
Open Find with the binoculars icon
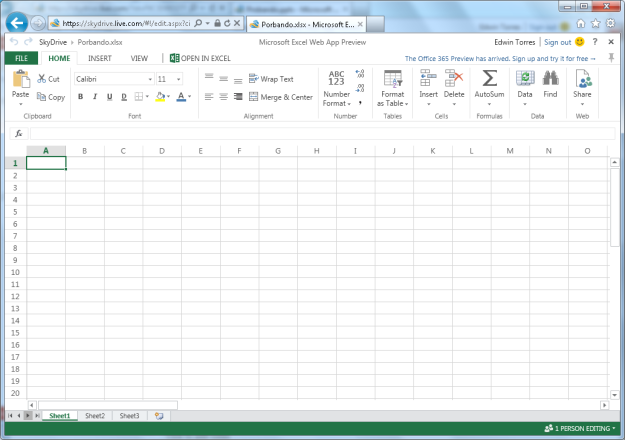550,79
